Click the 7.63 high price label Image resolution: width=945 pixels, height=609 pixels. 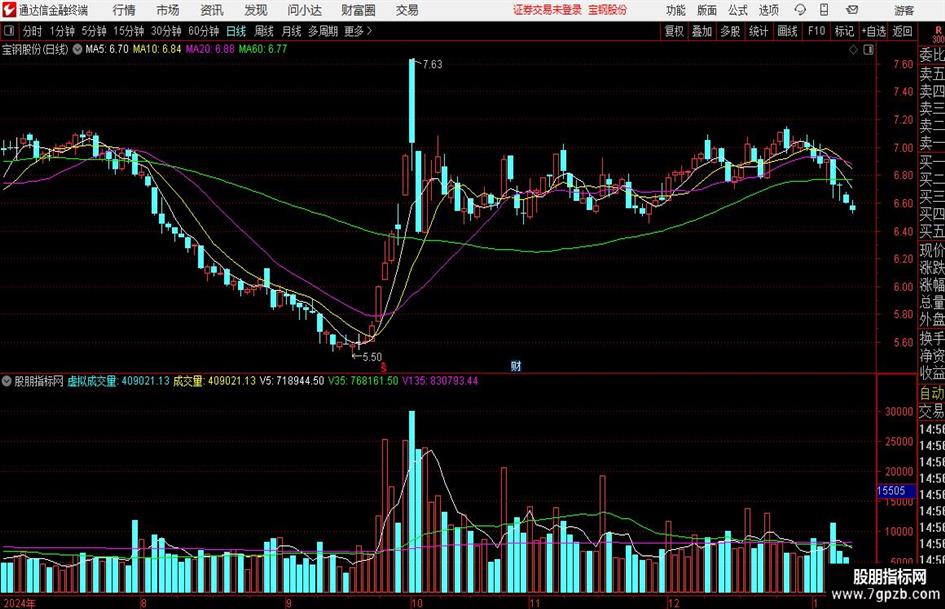tap(432, 65)
